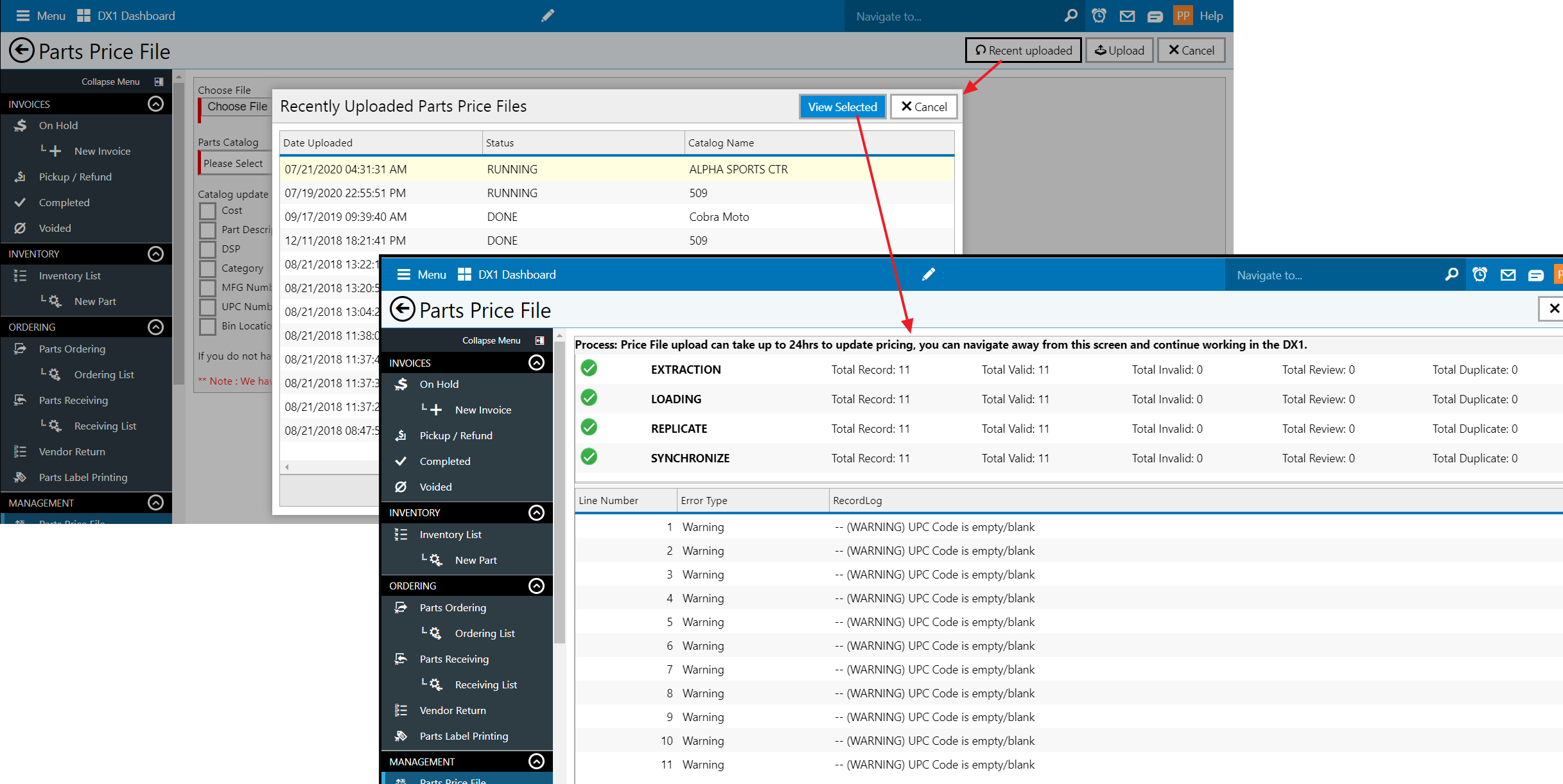Image resolution: width=1563 pixels, height=784 pixels.
Task: Check the DSP checkbox
Action: 207,249
